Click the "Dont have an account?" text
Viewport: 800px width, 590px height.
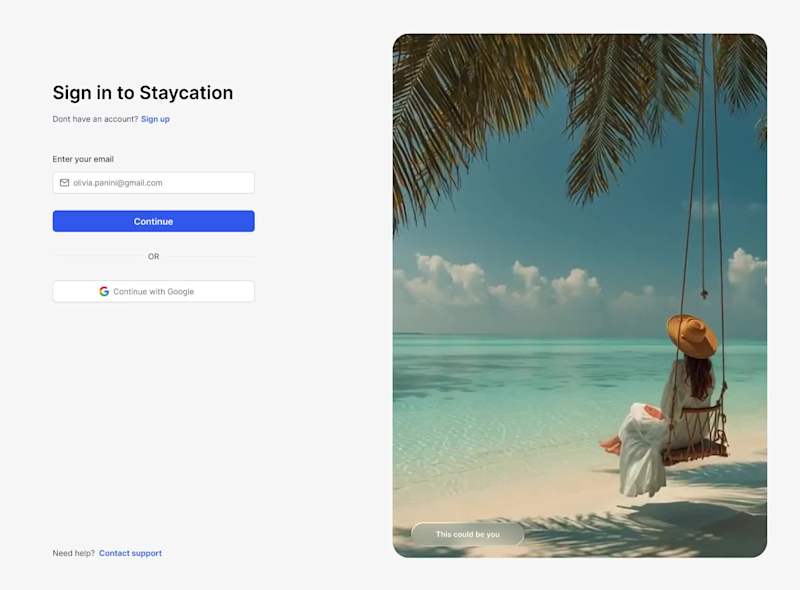pos(95,119)
